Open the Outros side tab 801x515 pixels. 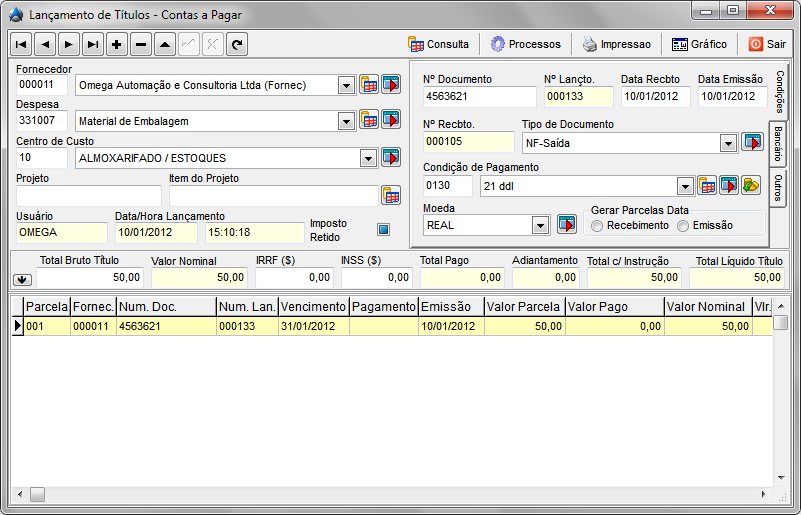coord(777,187)
